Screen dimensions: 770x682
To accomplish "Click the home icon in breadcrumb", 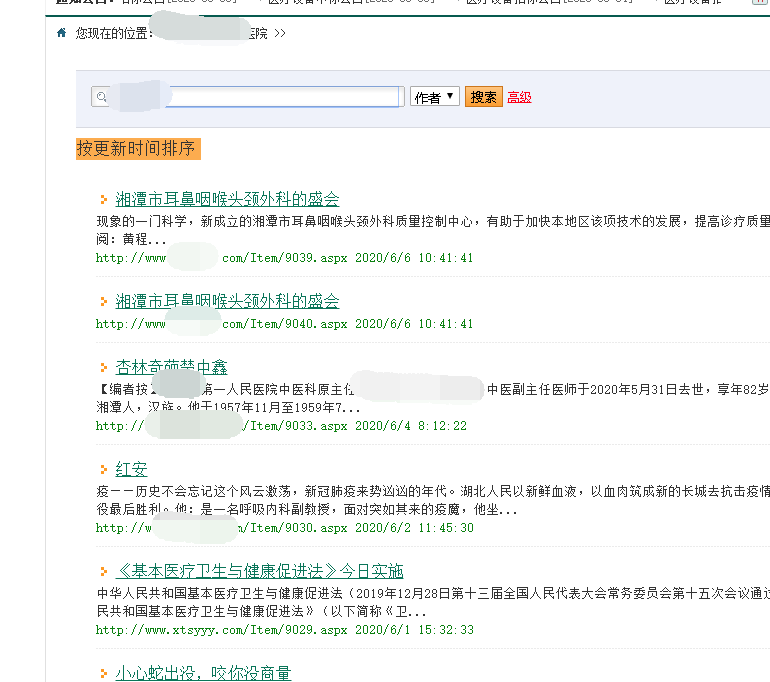I will click(62, 33).
